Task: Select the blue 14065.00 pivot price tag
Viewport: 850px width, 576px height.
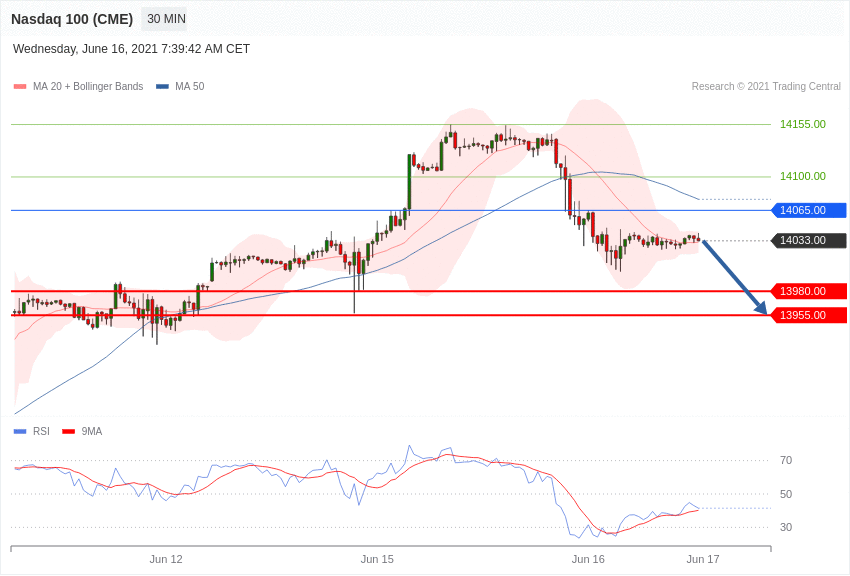Action: 809,210
